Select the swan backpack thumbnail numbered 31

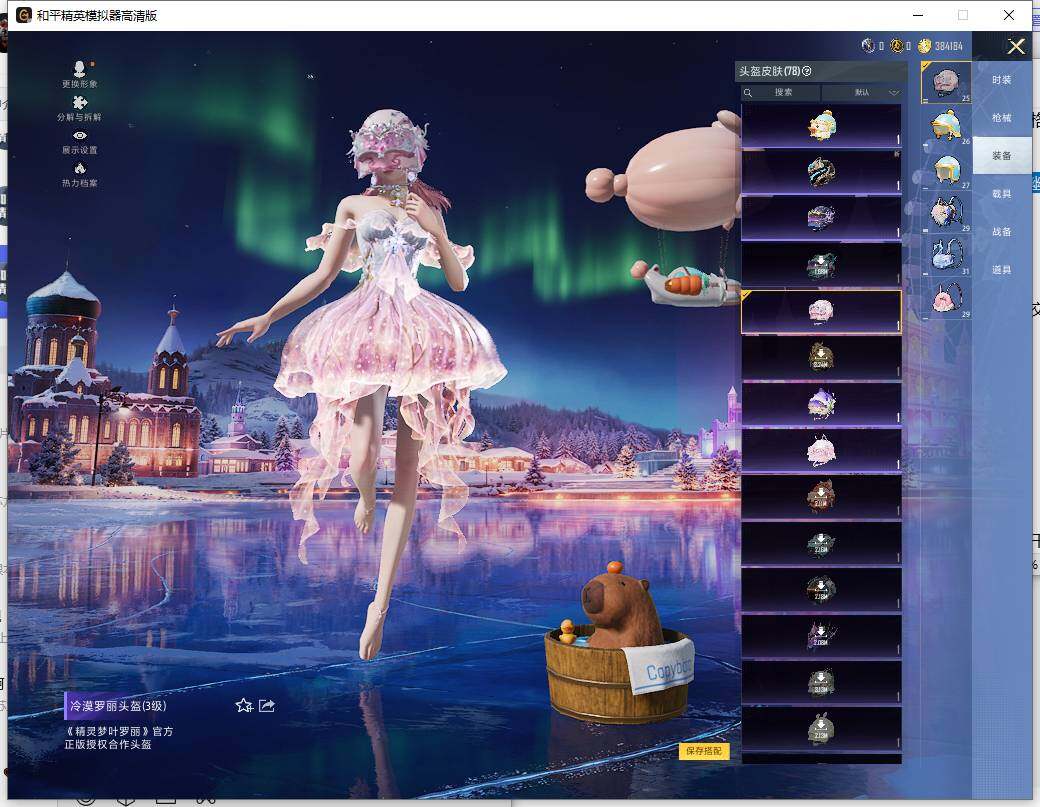coord(946,256)
